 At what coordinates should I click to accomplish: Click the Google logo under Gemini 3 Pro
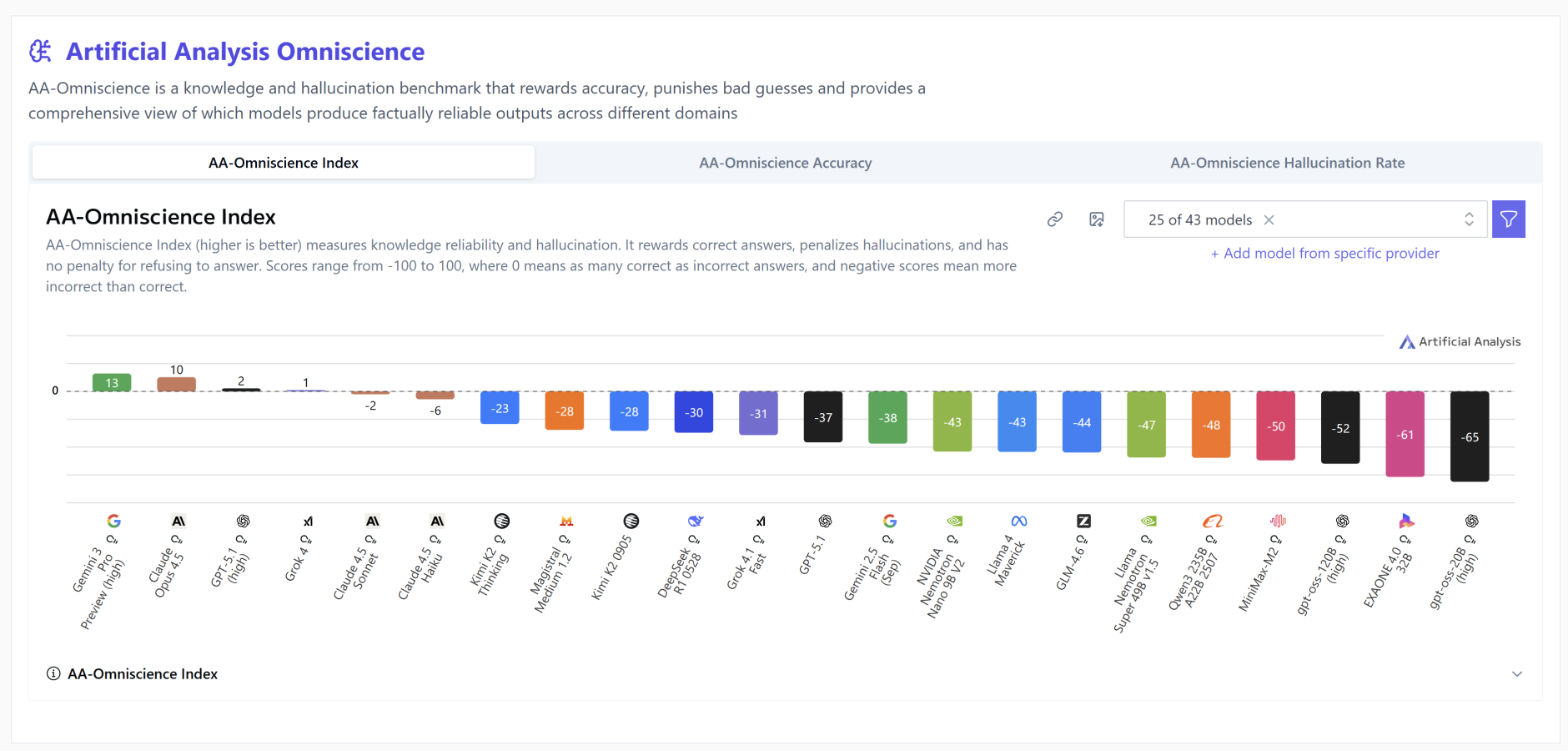(114, 521)
